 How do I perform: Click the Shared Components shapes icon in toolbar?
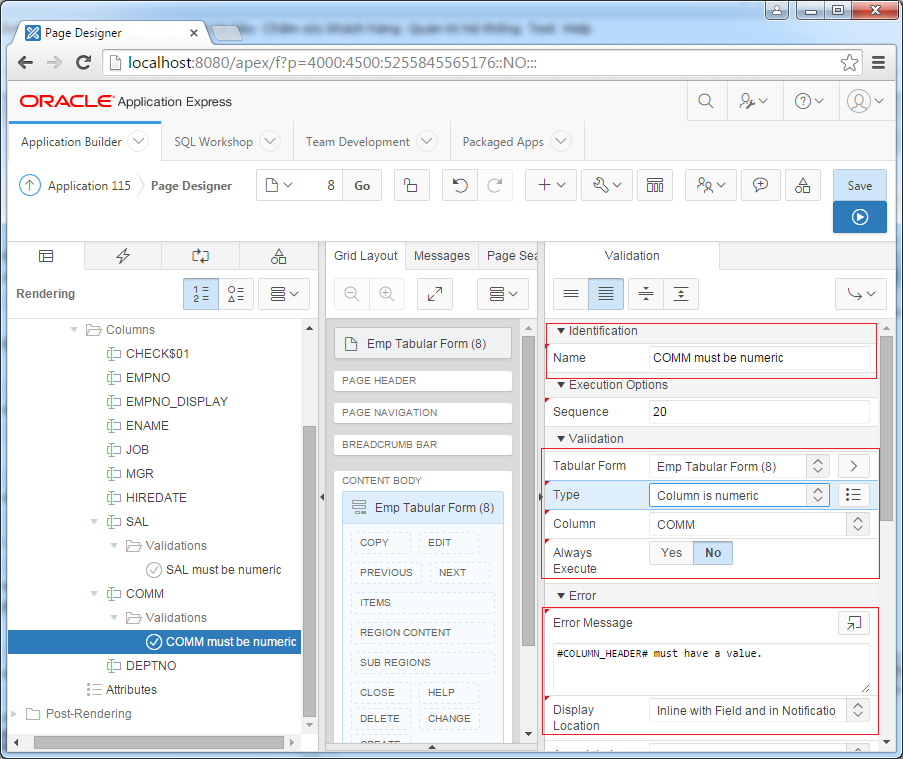[x=802, y=185]
